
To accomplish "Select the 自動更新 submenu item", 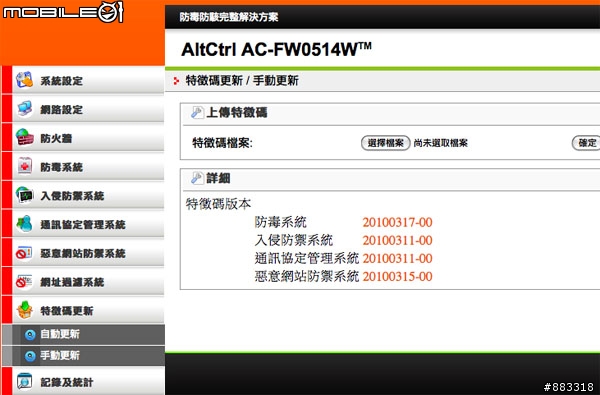I will tap(83, 335).
